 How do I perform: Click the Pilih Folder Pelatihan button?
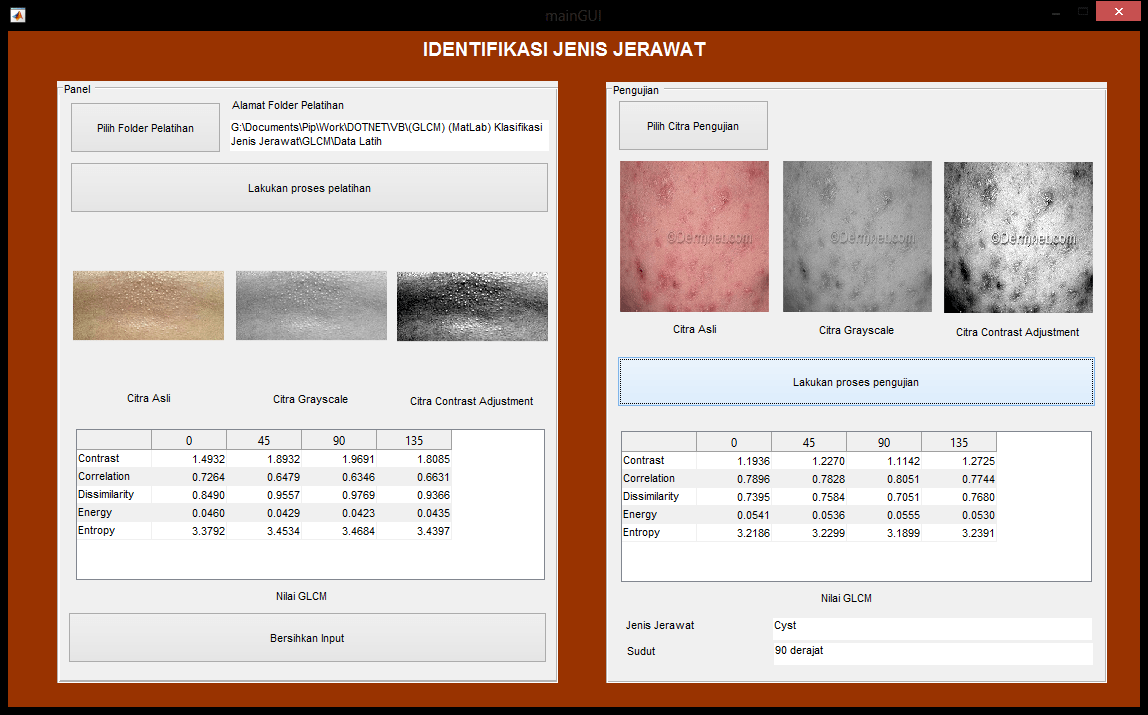145,128
